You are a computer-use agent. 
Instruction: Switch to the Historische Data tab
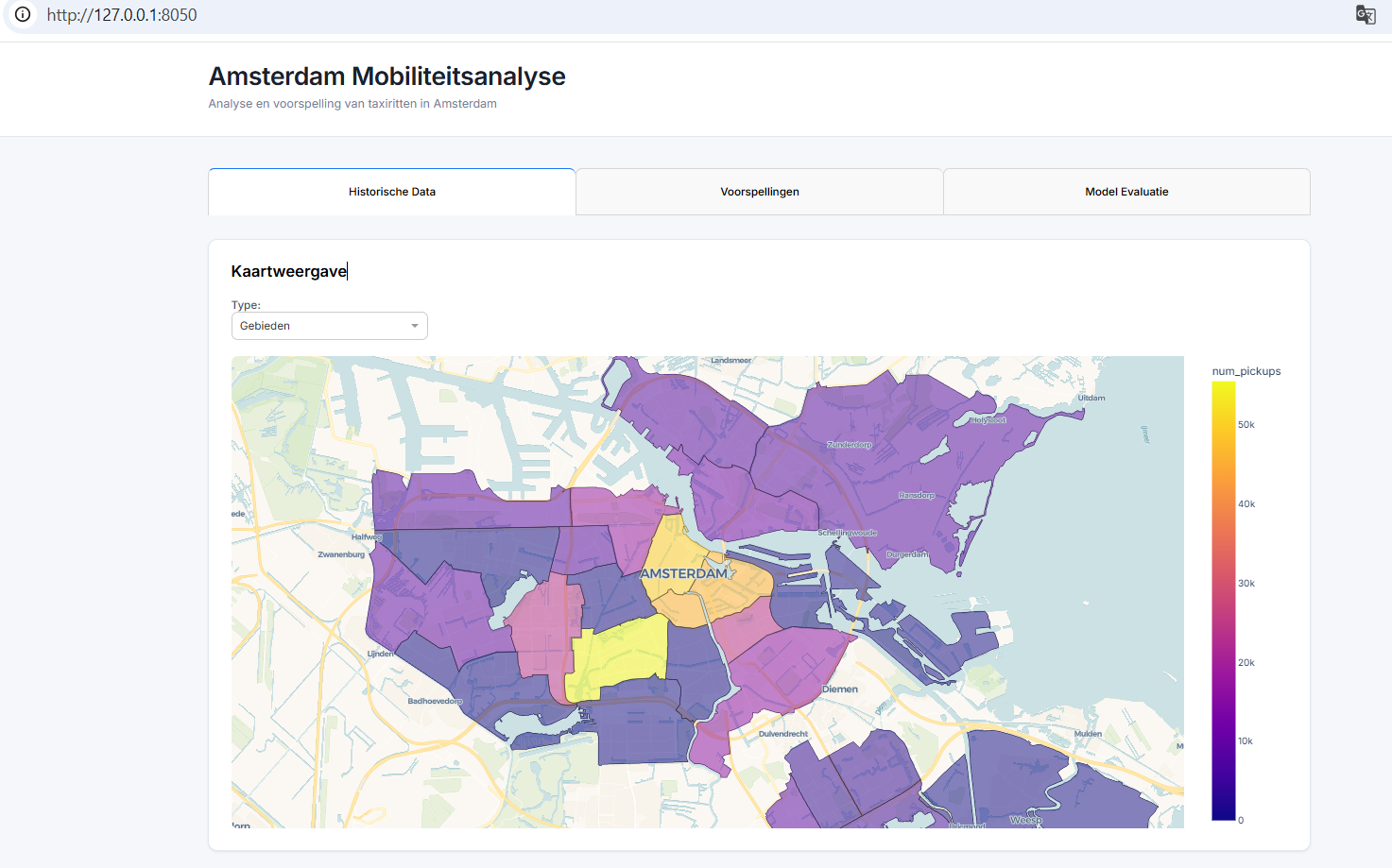[392, 192]
